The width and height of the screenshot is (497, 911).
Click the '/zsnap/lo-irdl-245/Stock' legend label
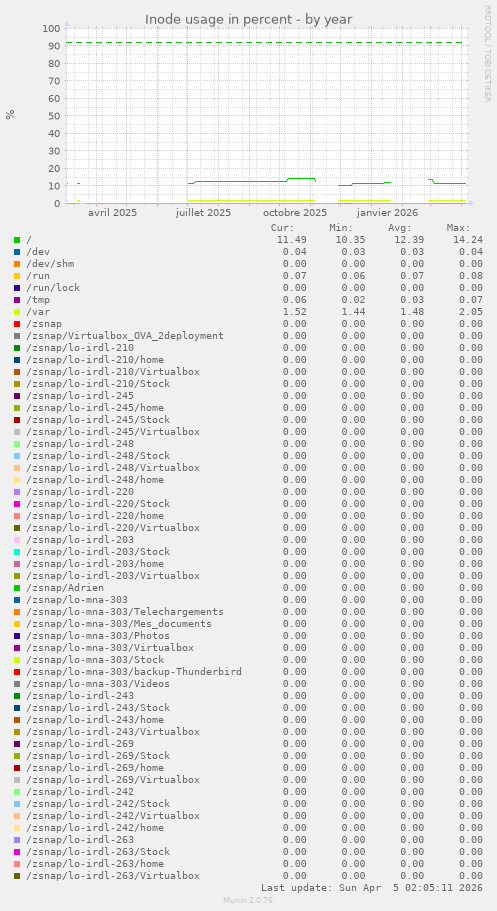tap(98, 420)
